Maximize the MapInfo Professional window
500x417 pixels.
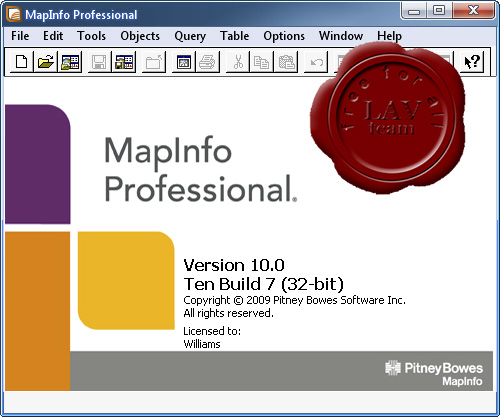[x=439, y=11]
